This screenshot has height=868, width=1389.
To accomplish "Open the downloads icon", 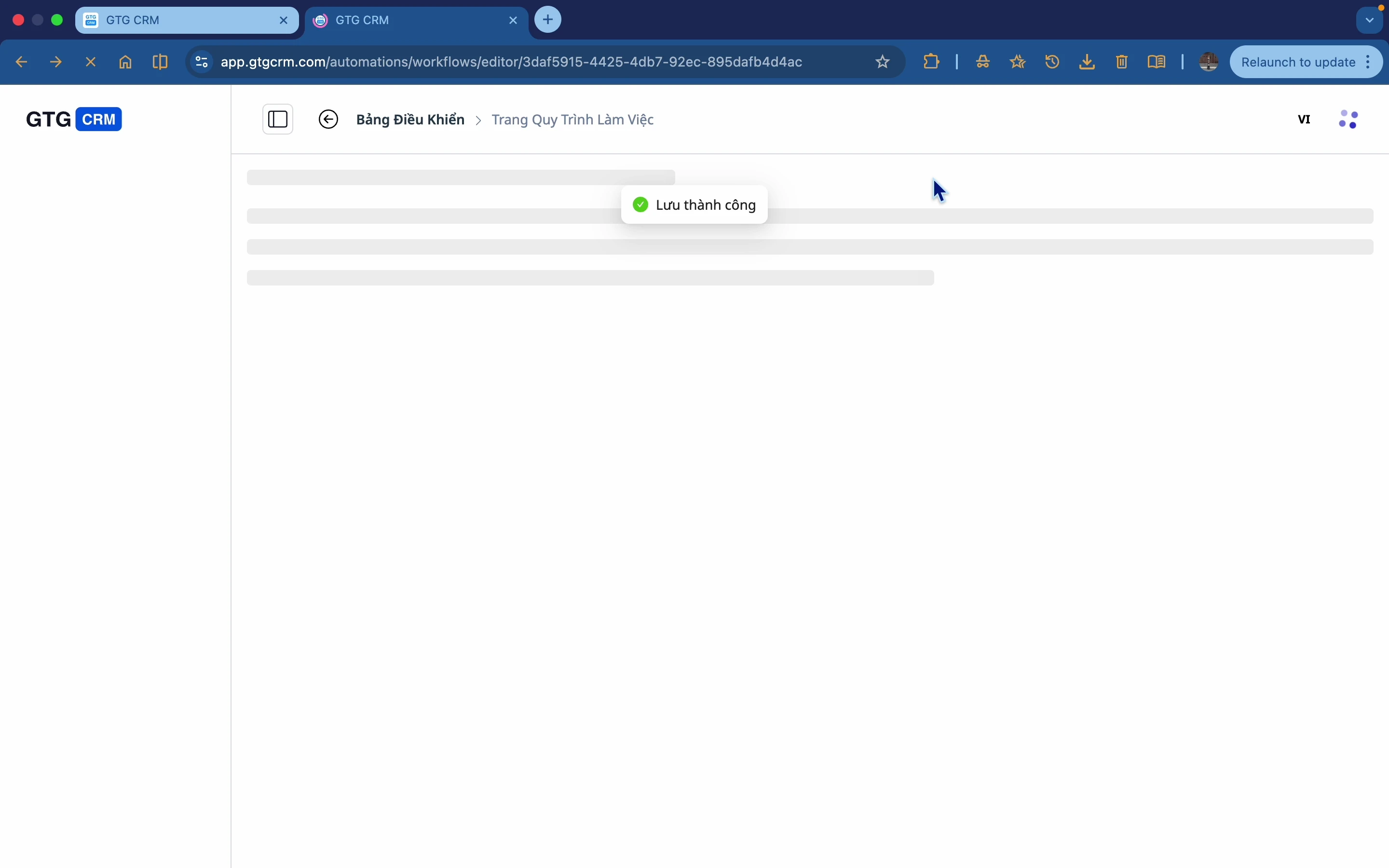I will (x=1088, y=62).
